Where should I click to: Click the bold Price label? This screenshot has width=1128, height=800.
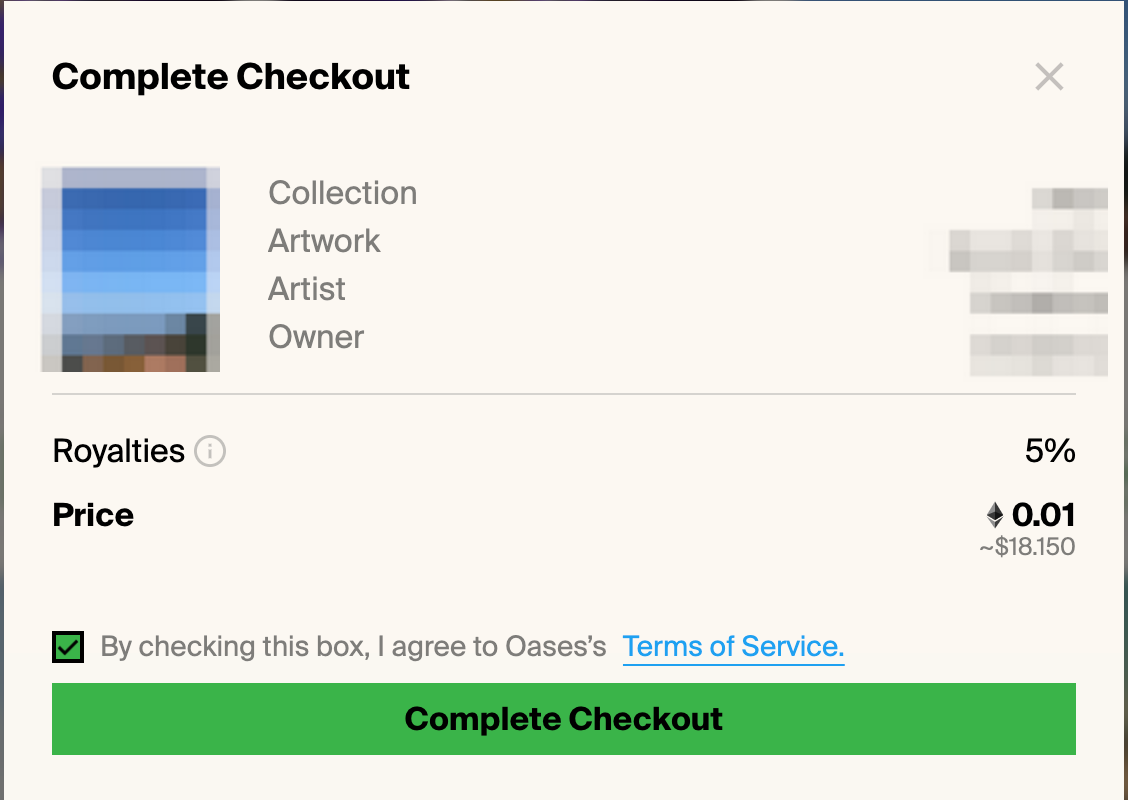pyautogui.click(x=93, y=515)
